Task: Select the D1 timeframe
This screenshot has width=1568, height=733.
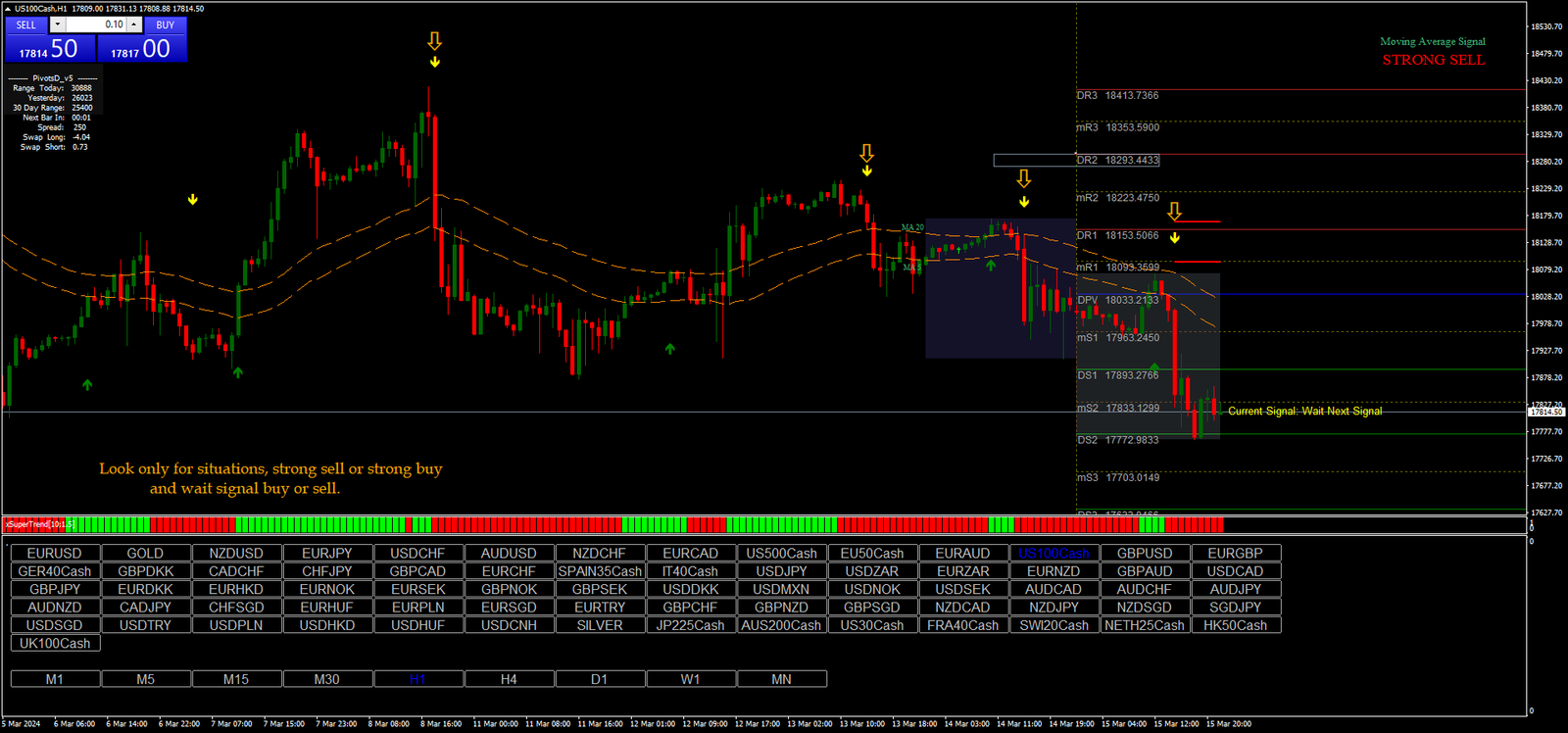Action: [x=600, y=679]
